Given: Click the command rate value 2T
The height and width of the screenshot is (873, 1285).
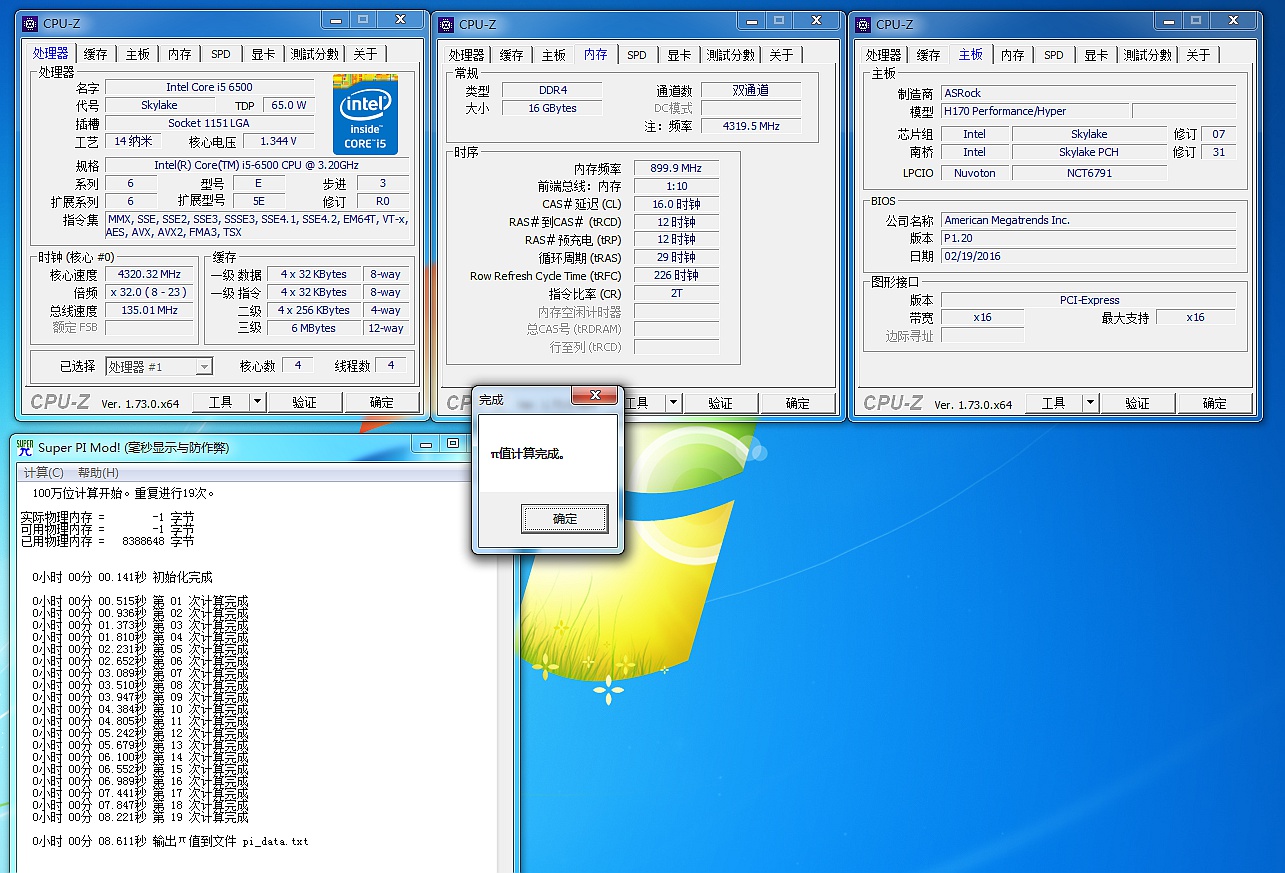Looking at the screenshot, I should (x=676, y=294).
